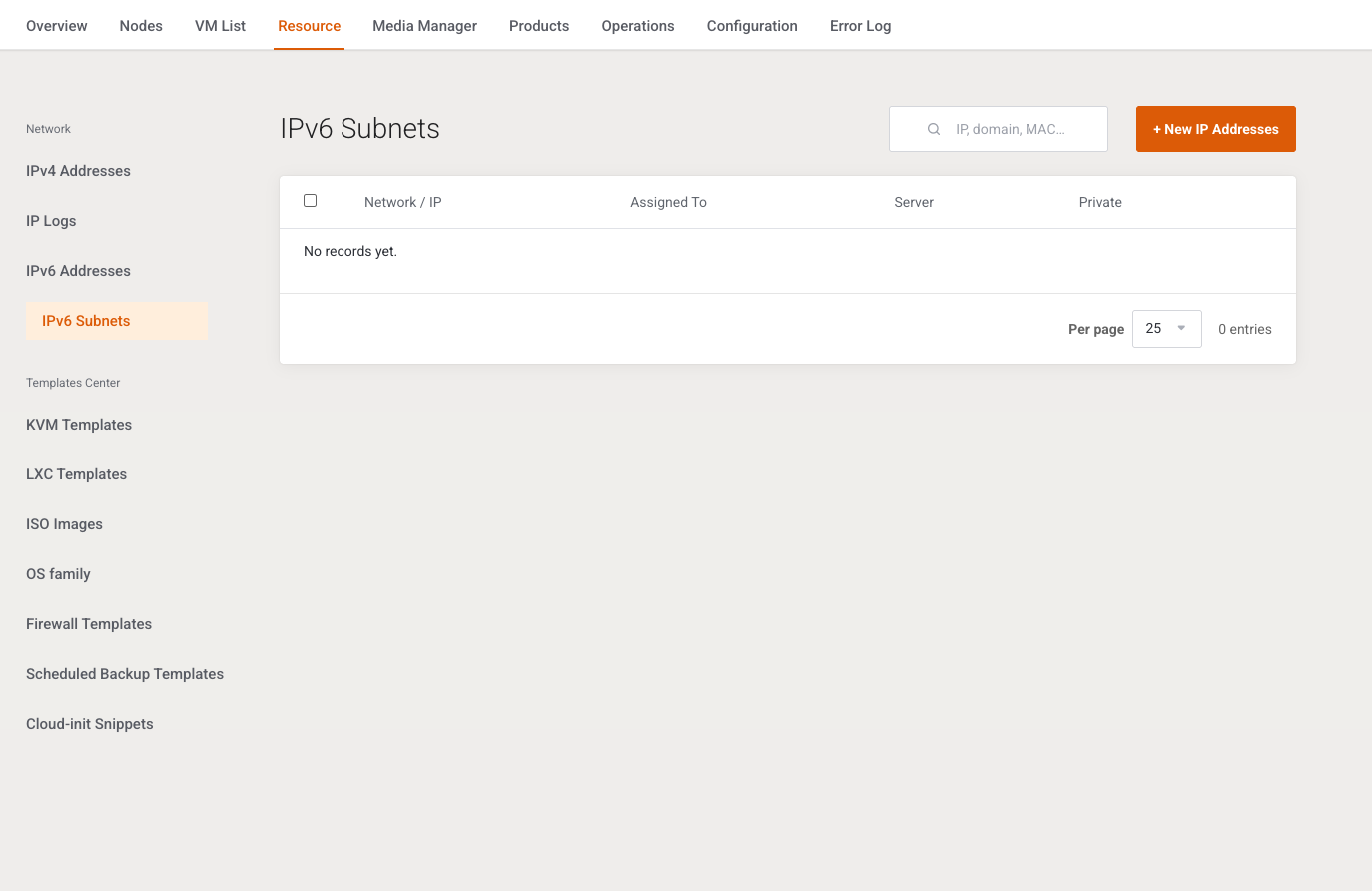Open KVM Templates in the sidebar
1372x891 pixels.
pyautogui.click(x=79, y=425)
